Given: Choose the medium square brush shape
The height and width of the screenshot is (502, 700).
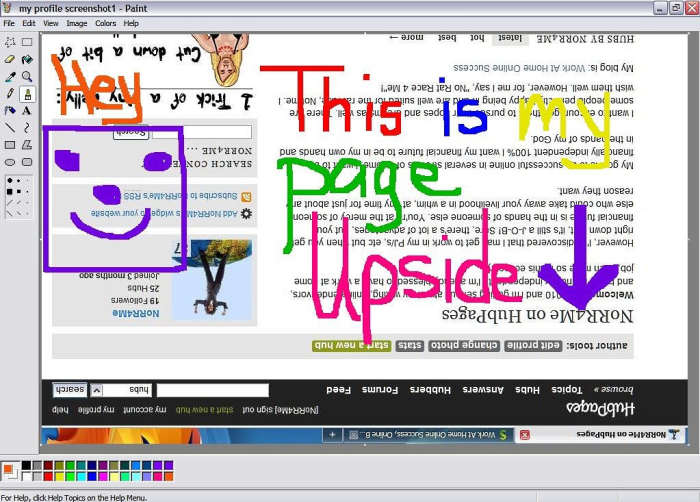Looking at the screenshot, I should 19,192.
